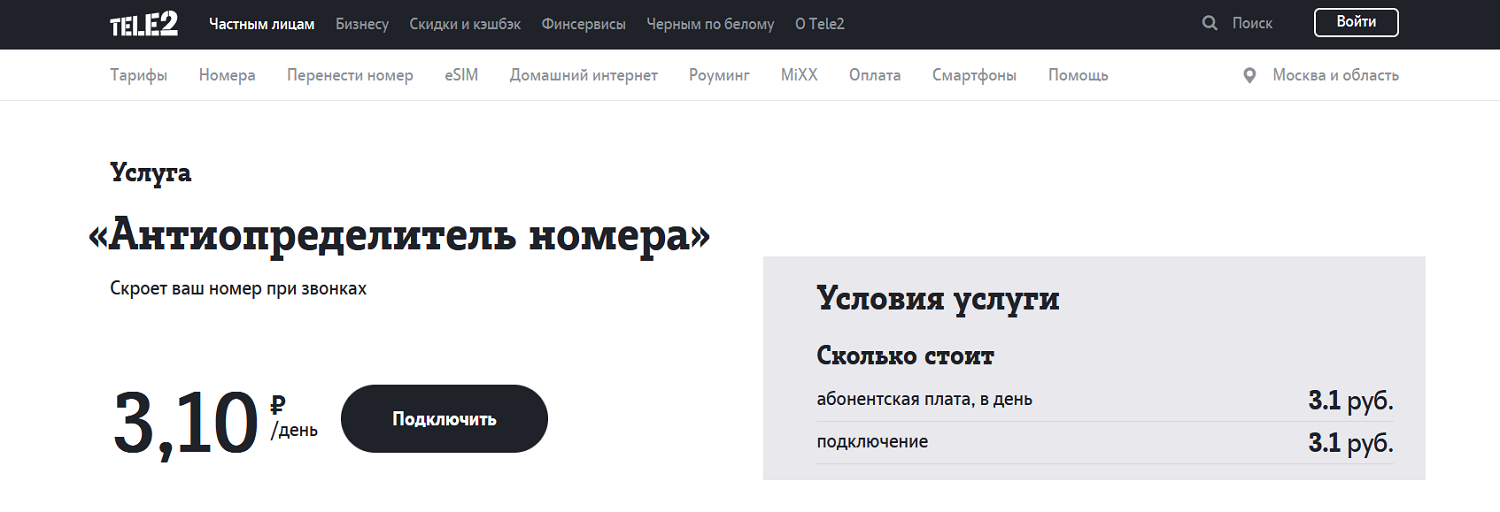Click the search magnifier icon
The width and height of the screenshot is (1500, 512).
1210,23
